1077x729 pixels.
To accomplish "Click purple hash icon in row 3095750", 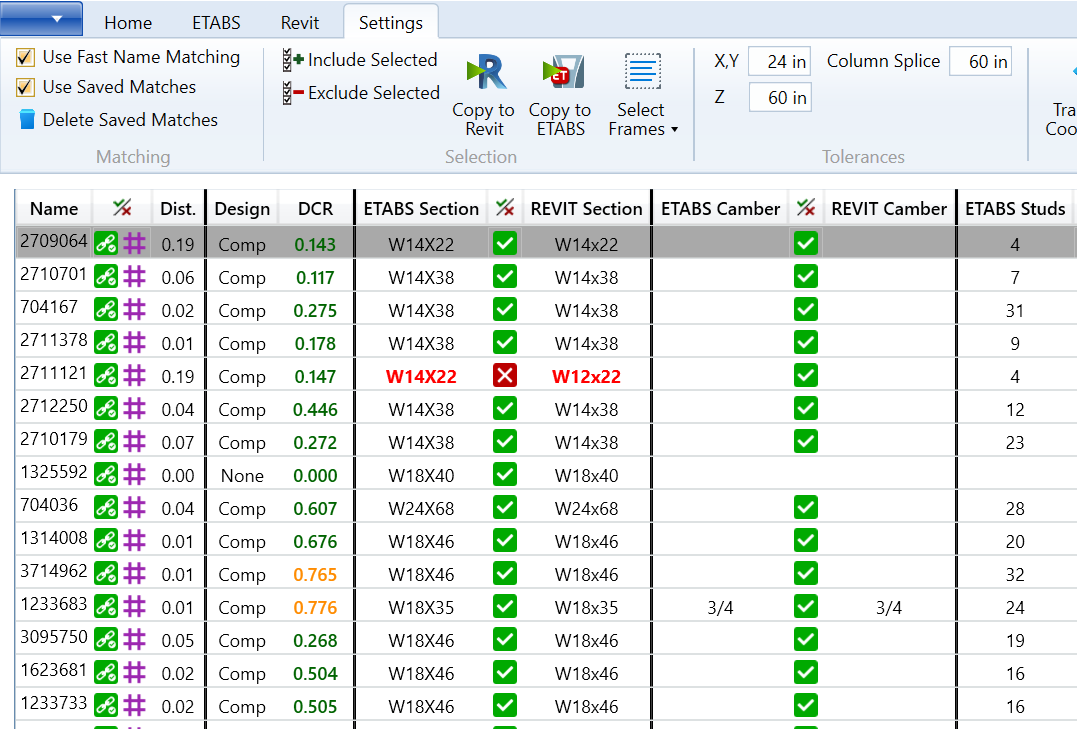I will pos(135,639).
